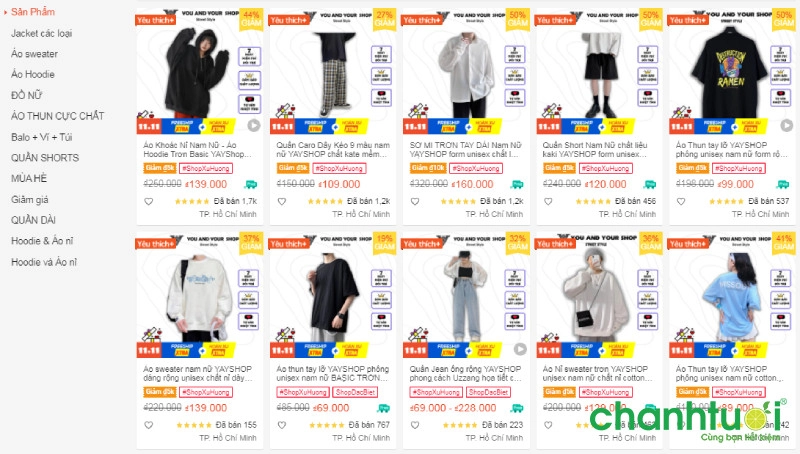This screenshot has height=454, width=800.
Task: Like the Áo Khoác Nỉ hoodie via heart icon
Action: [148, 201]
